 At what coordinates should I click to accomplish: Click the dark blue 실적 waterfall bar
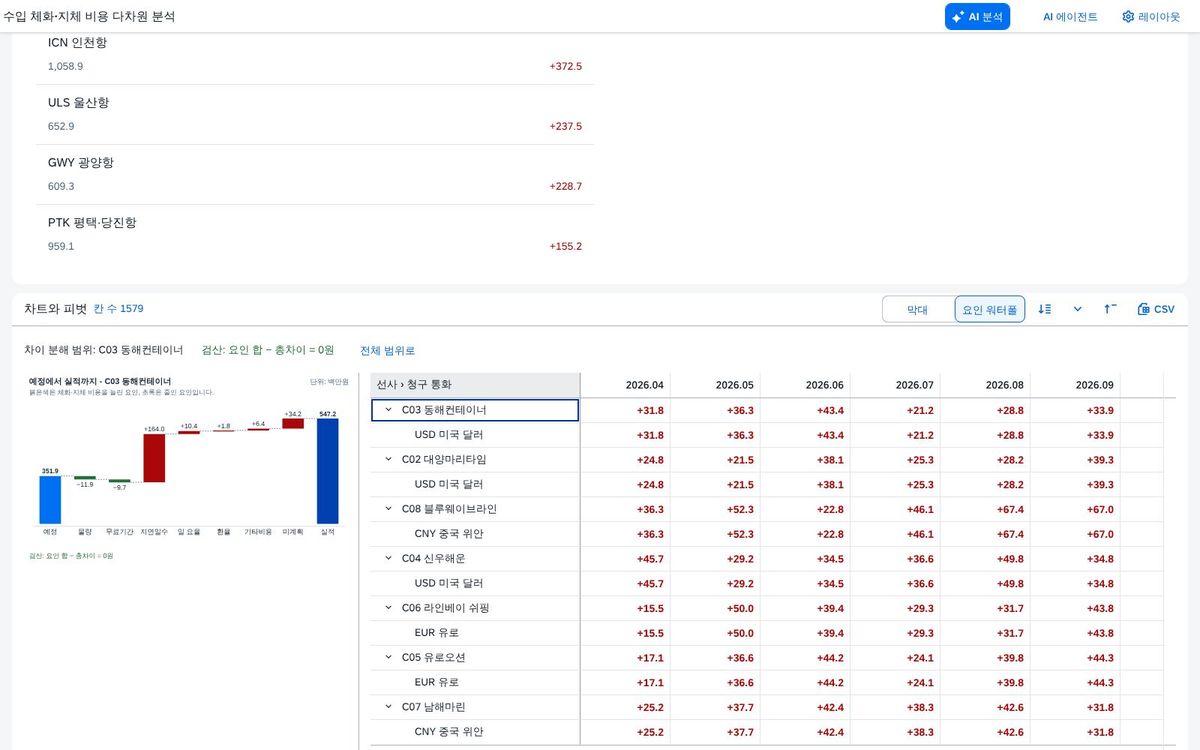pos(328,471)
